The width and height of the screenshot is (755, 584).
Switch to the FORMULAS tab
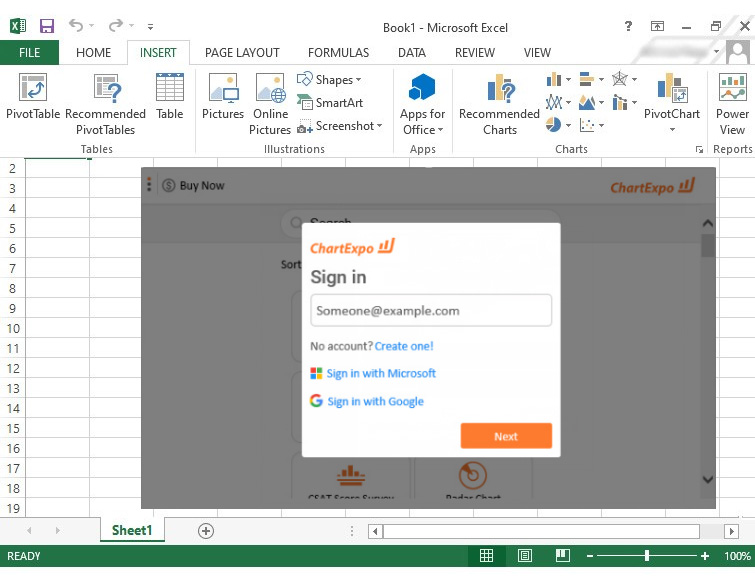338,52
